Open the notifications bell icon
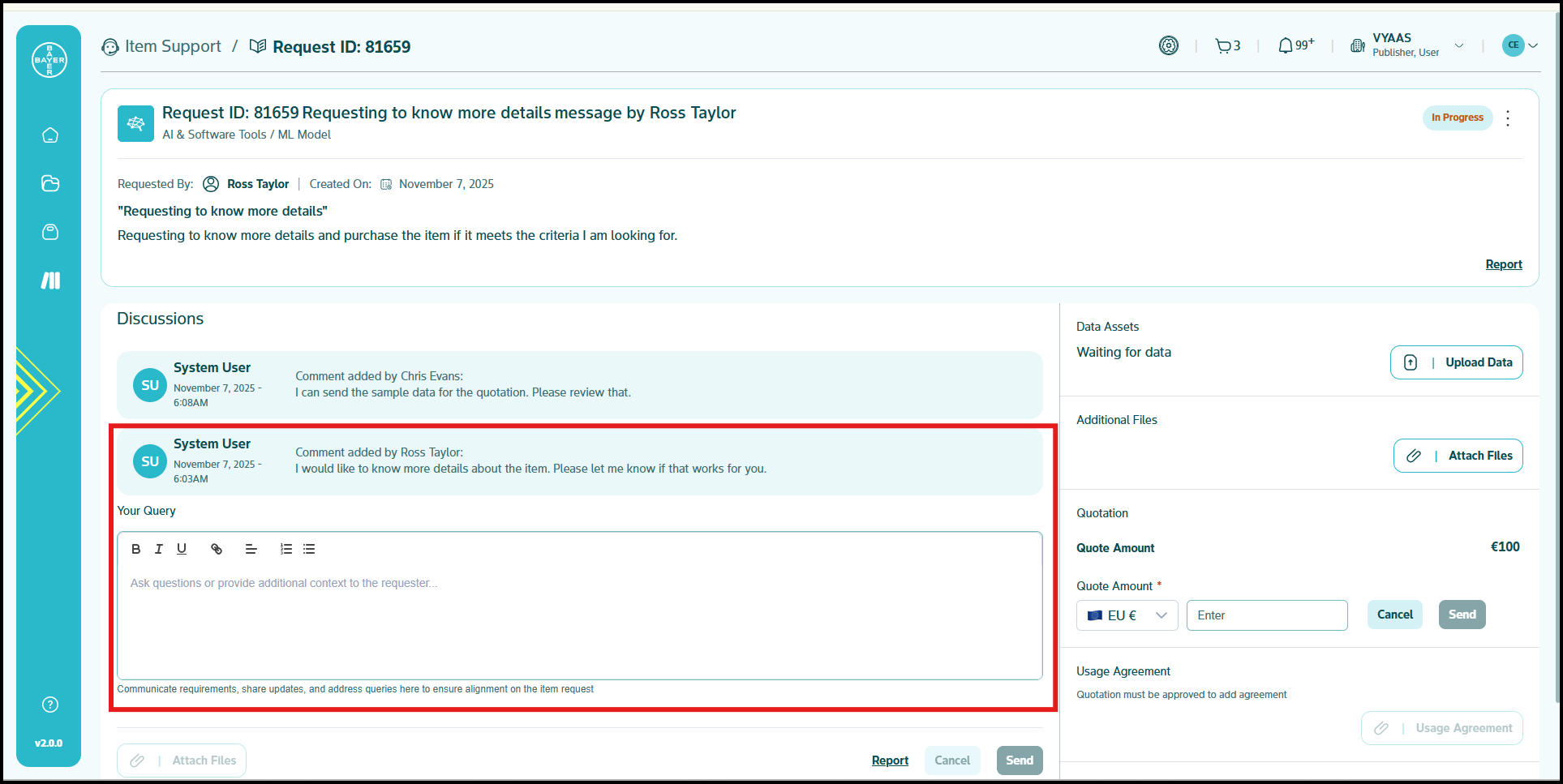1563x784 pixels. pyautogui.click(x=1286, y=46)
